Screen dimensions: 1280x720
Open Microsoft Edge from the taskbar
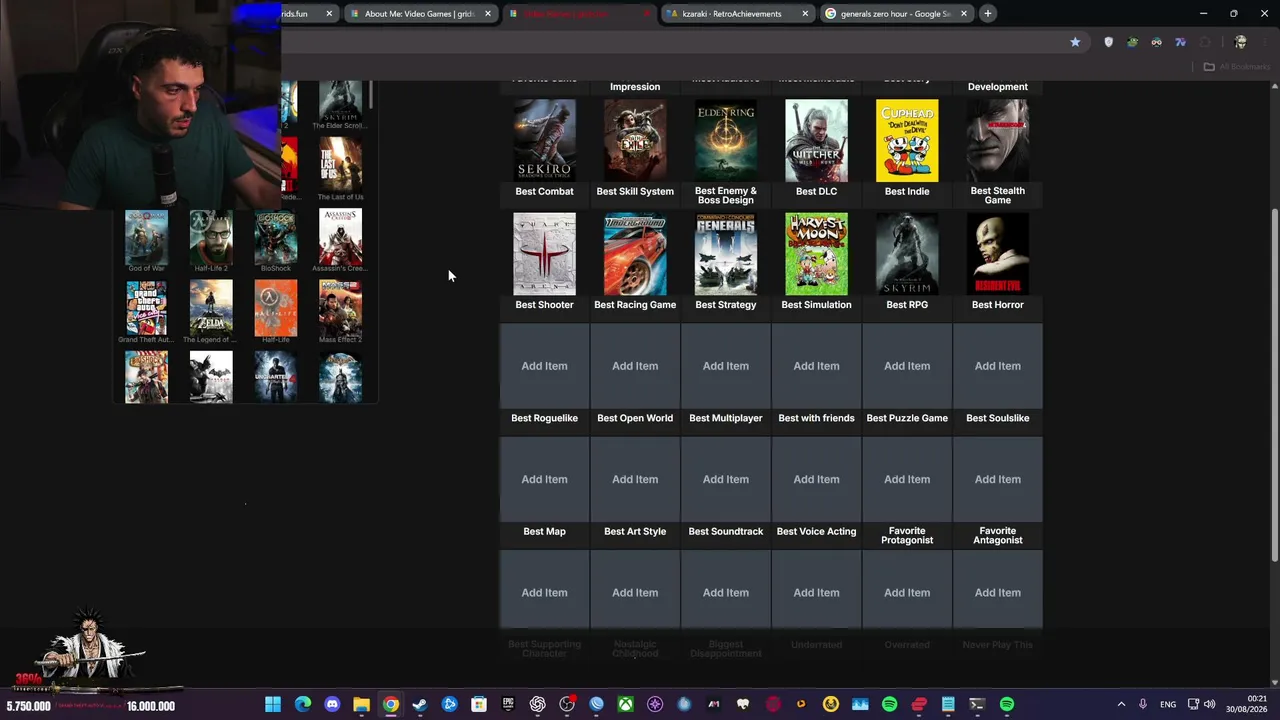coord(302,705)
